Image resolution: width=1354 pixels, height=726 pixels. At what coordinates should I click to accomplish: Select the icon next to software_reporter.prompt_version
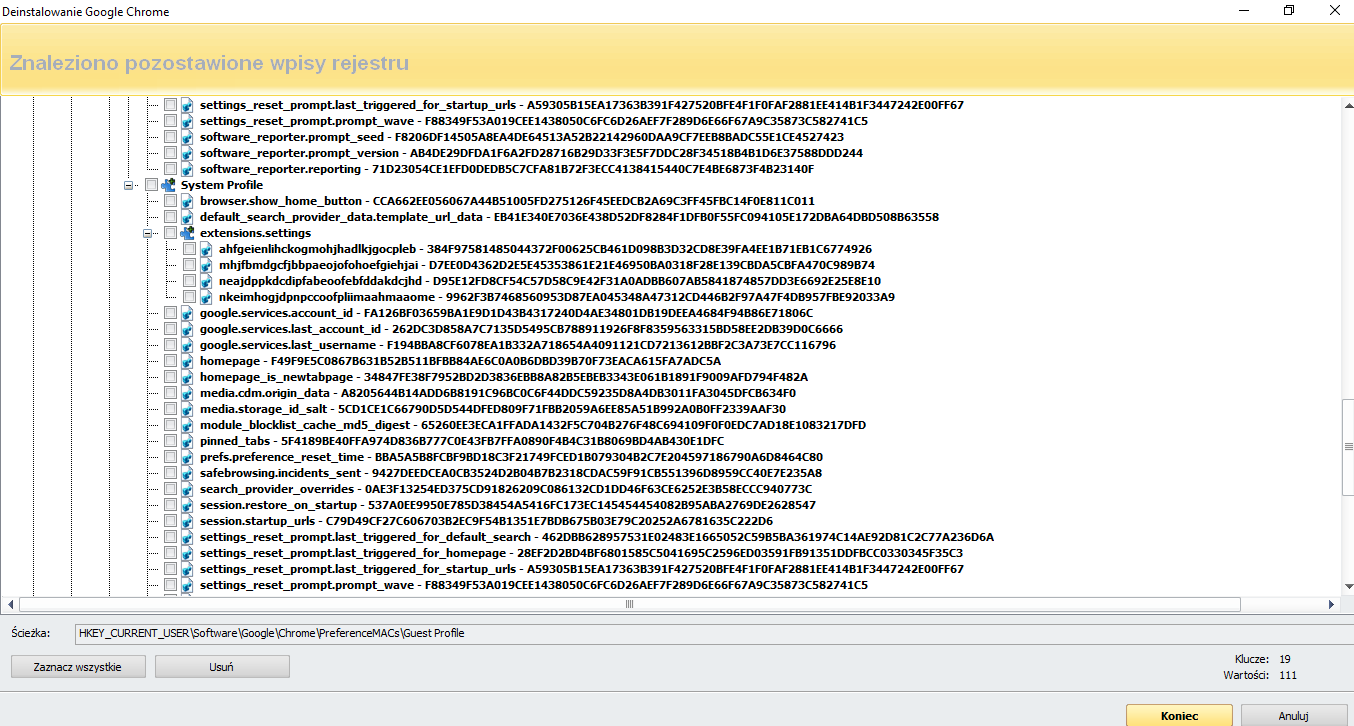point(187,153)
